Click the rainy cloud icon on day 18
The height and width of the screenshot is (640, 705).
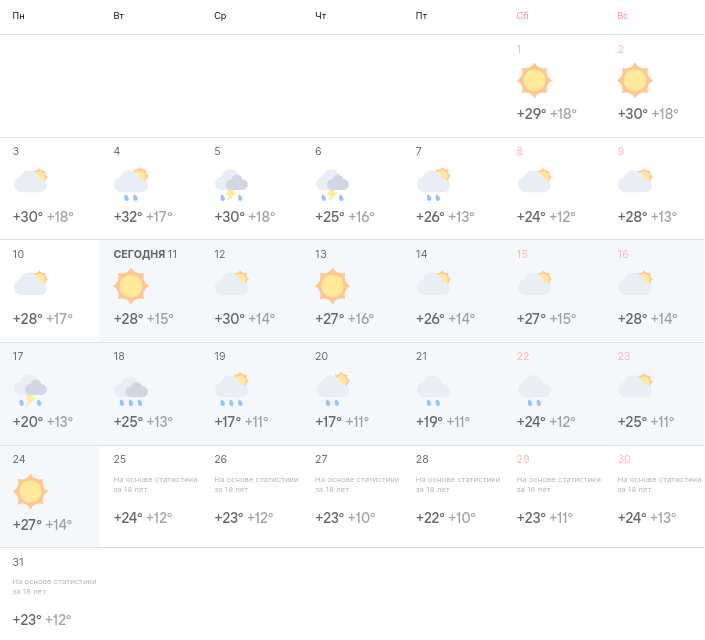click(131, 391)
